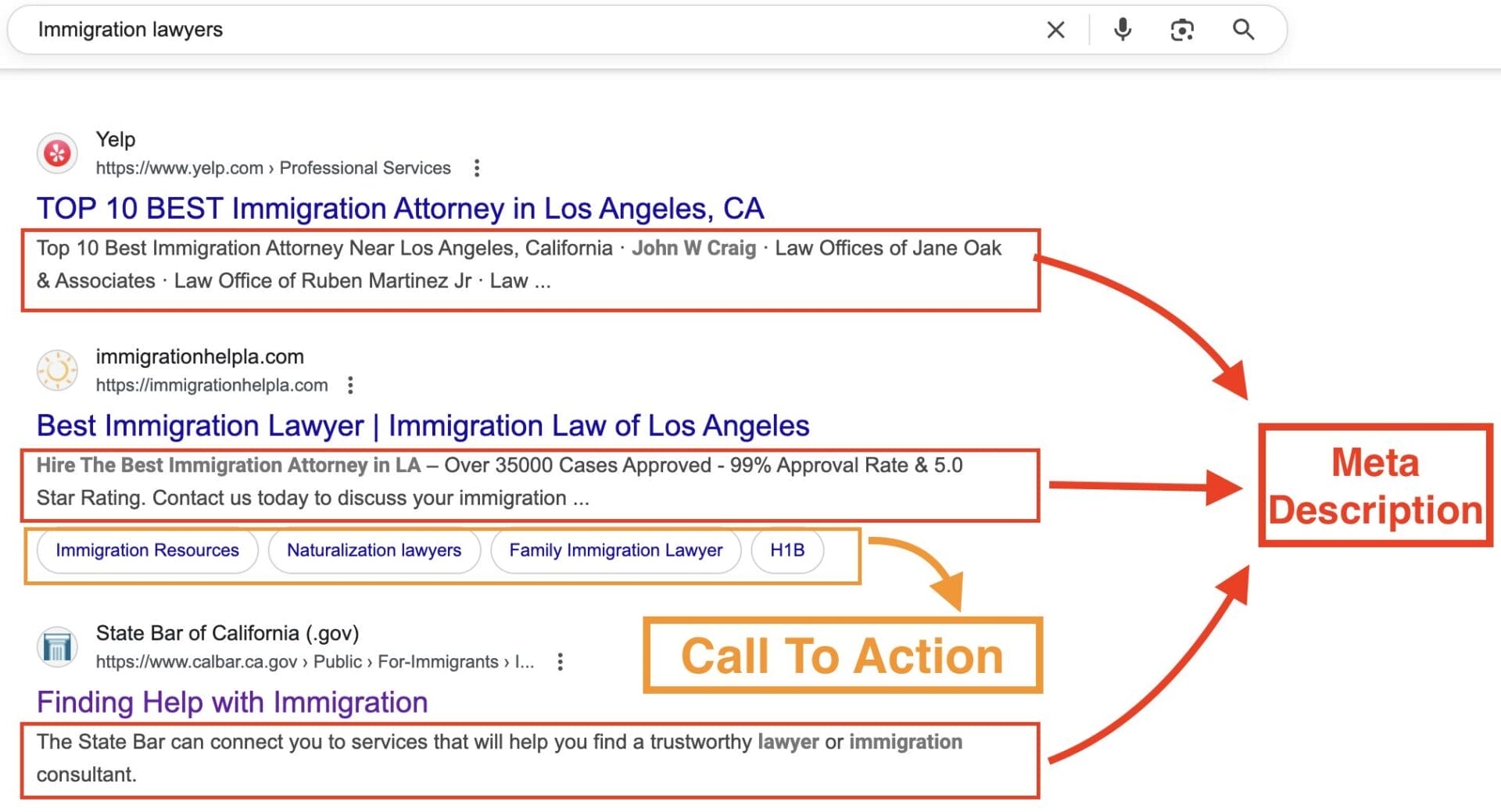Click inside the search input field

(313, 30)
